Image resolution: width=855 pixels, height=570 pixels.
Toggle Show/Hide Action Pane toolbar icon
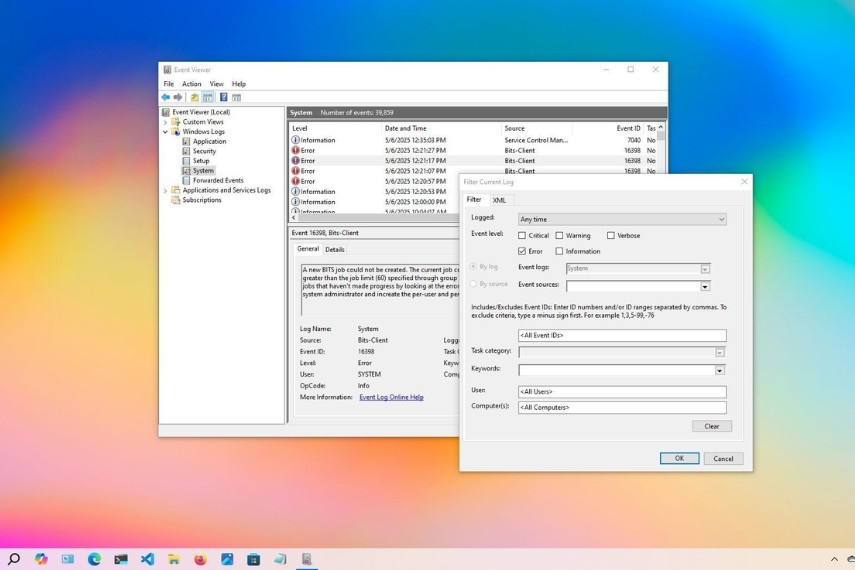pos(236,97)
